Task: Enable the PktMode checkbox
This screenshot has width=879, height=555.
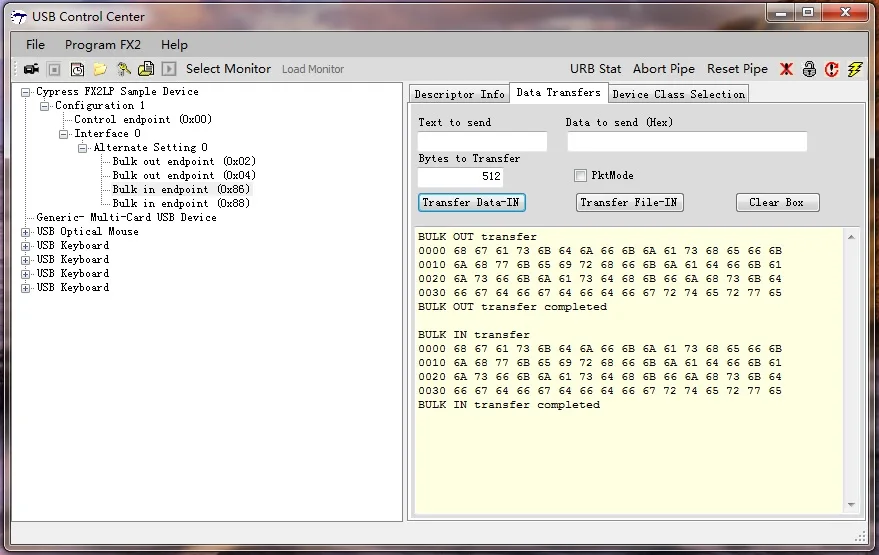Action: tap(581, 176)
